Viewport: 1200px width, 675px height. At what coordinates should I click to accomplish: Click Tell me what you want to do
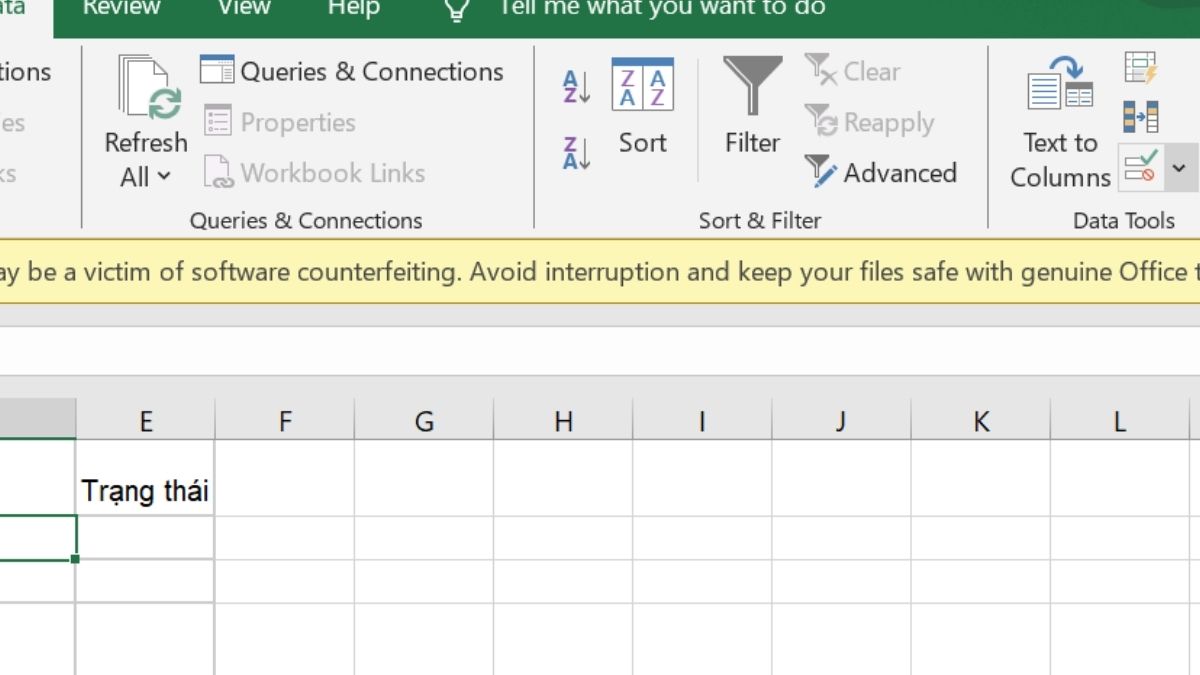point(662,8)
